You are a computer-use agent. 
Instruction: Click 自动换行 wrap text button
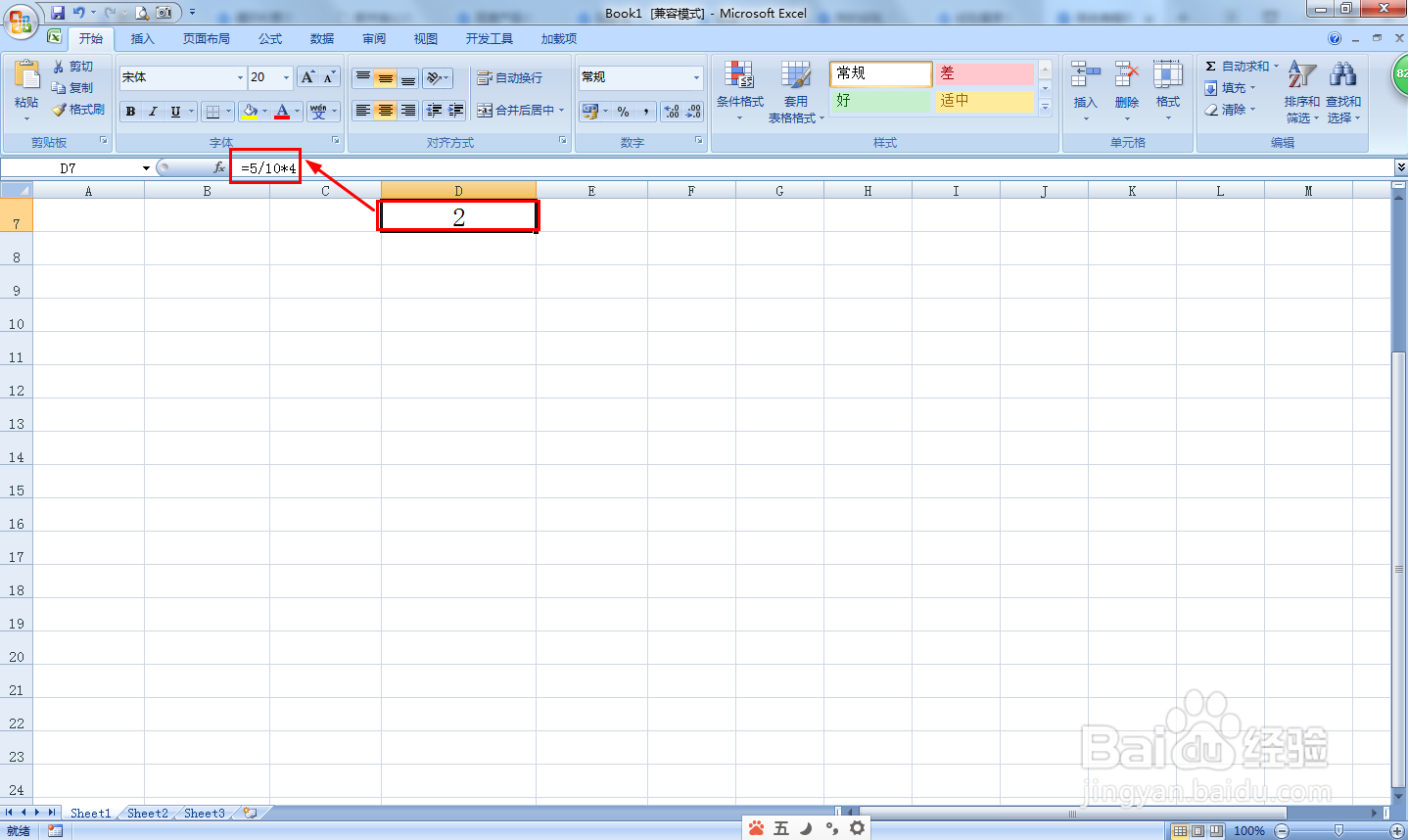(x=509, y=78)
